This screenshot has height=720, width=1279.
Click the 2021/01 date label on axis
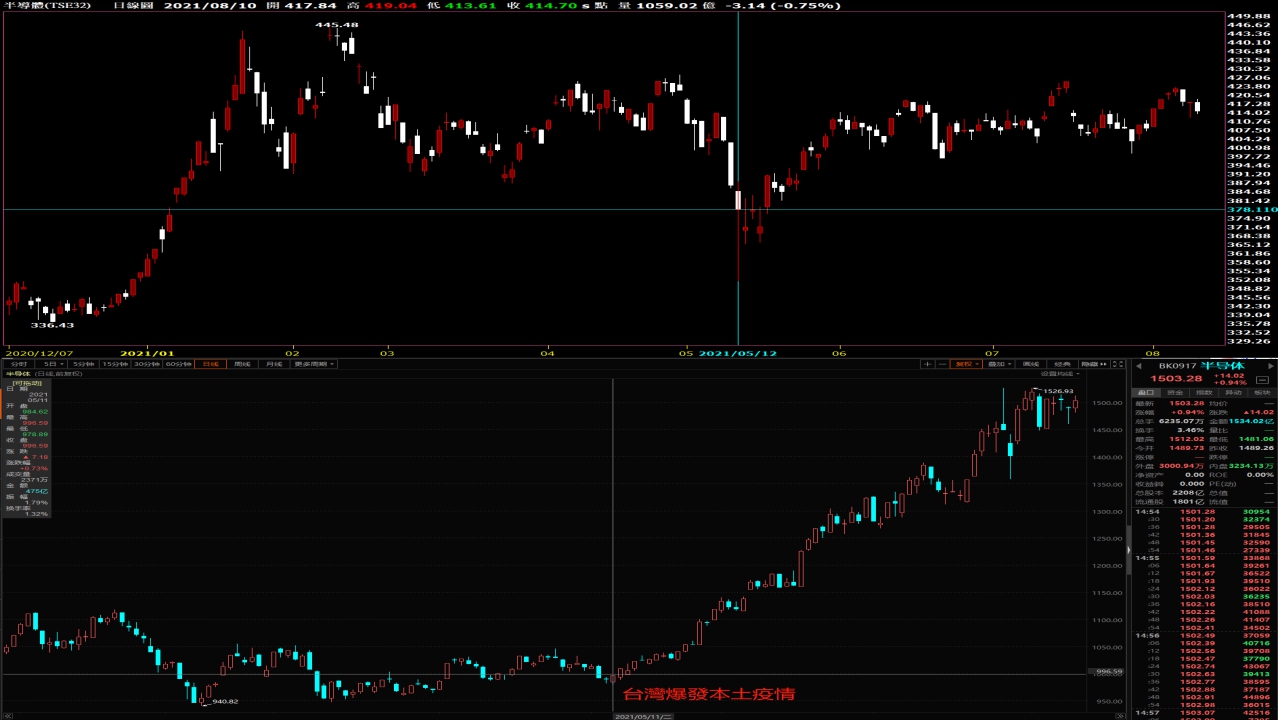147,353
